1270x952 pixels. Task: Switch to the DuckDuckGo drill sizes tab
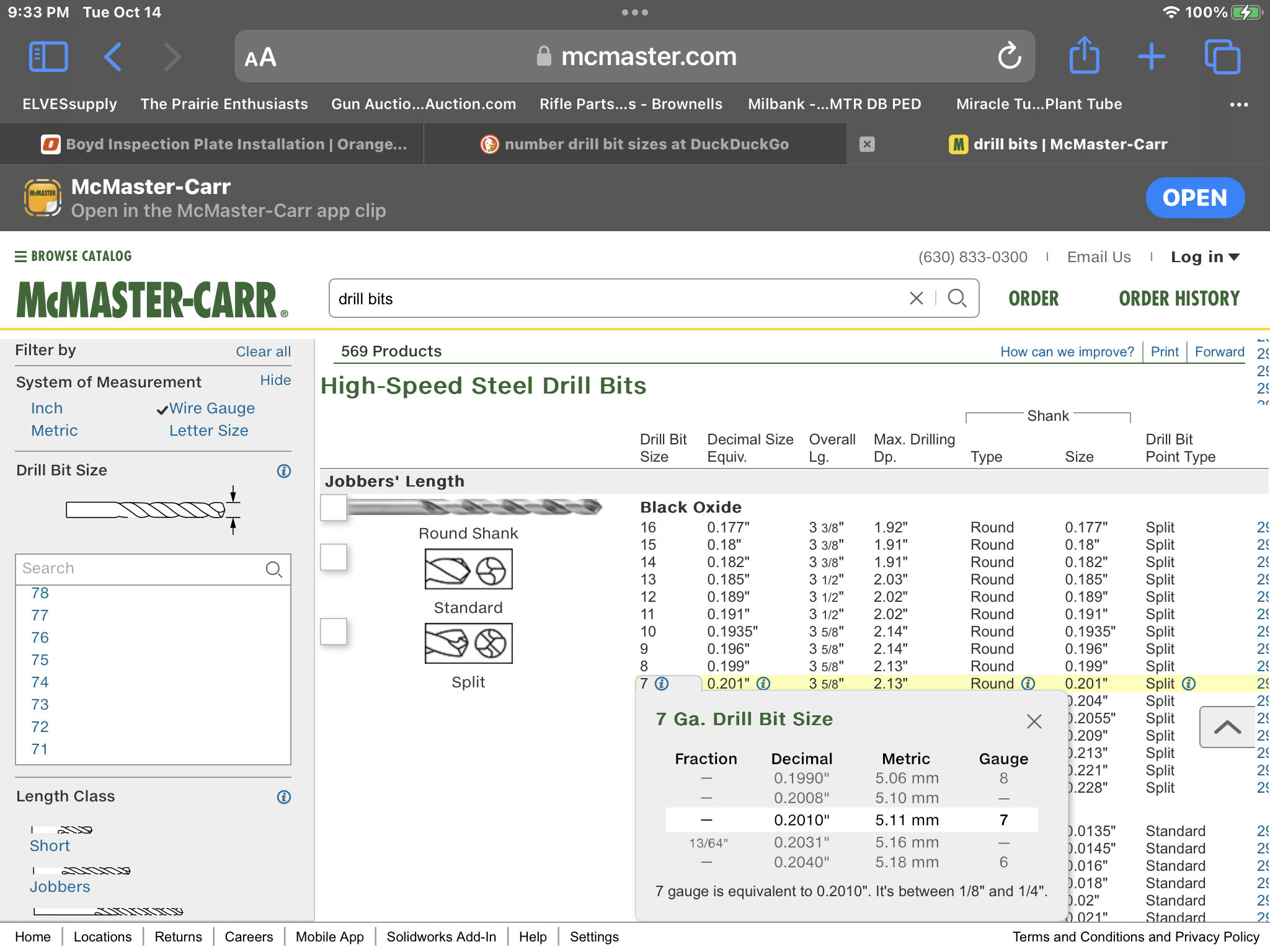(x=635, y=144)
